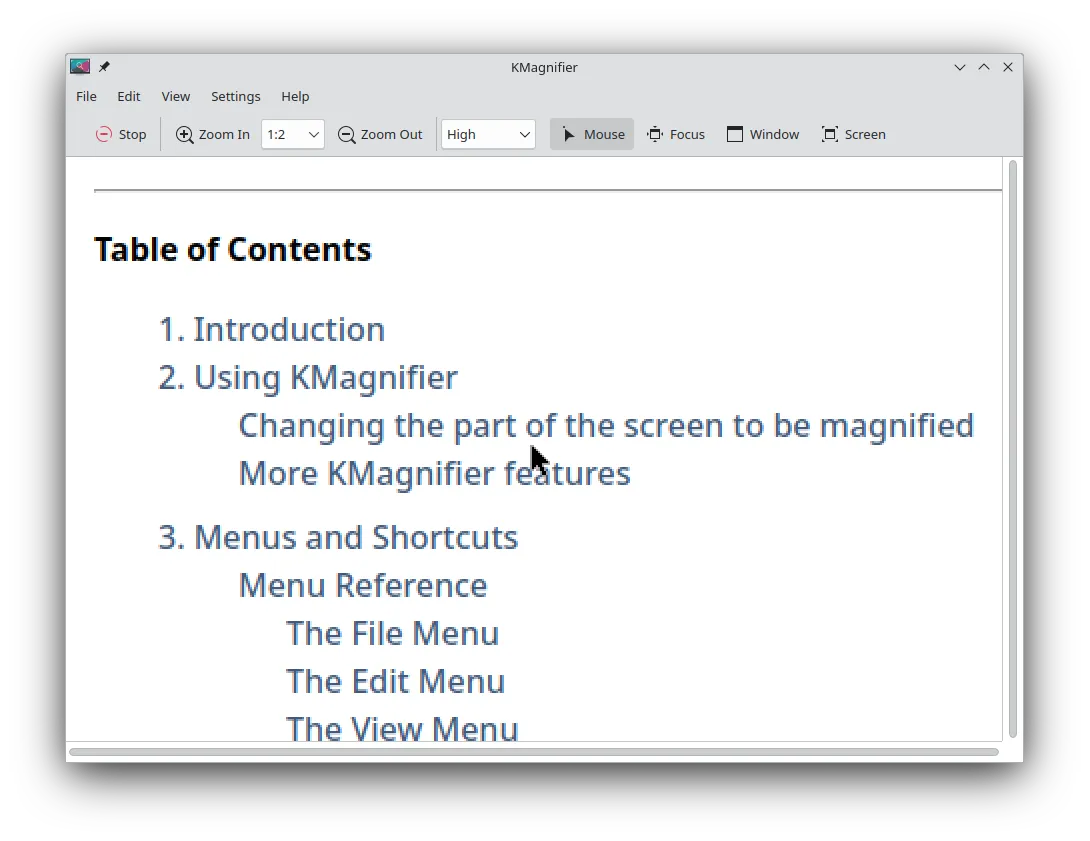Select the Zoom Out magnifier icon
Screen dimensions: 1090x841
click(346, 133)
